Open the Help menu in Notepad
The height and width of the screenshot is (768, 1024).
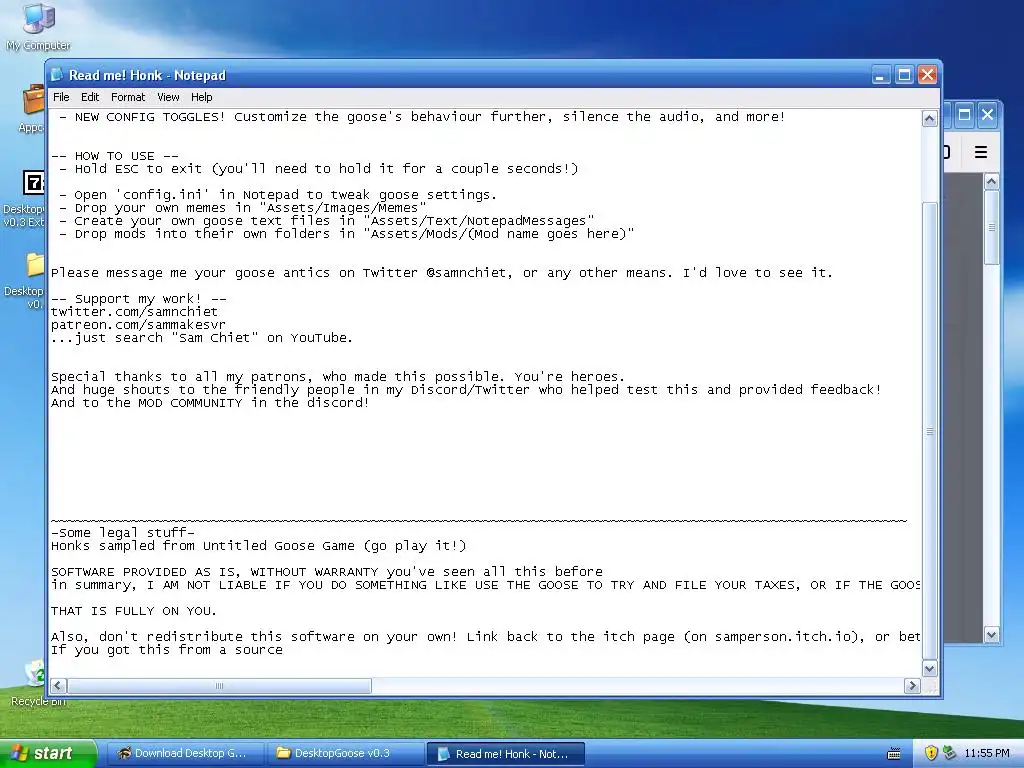[x=202, y=97]
